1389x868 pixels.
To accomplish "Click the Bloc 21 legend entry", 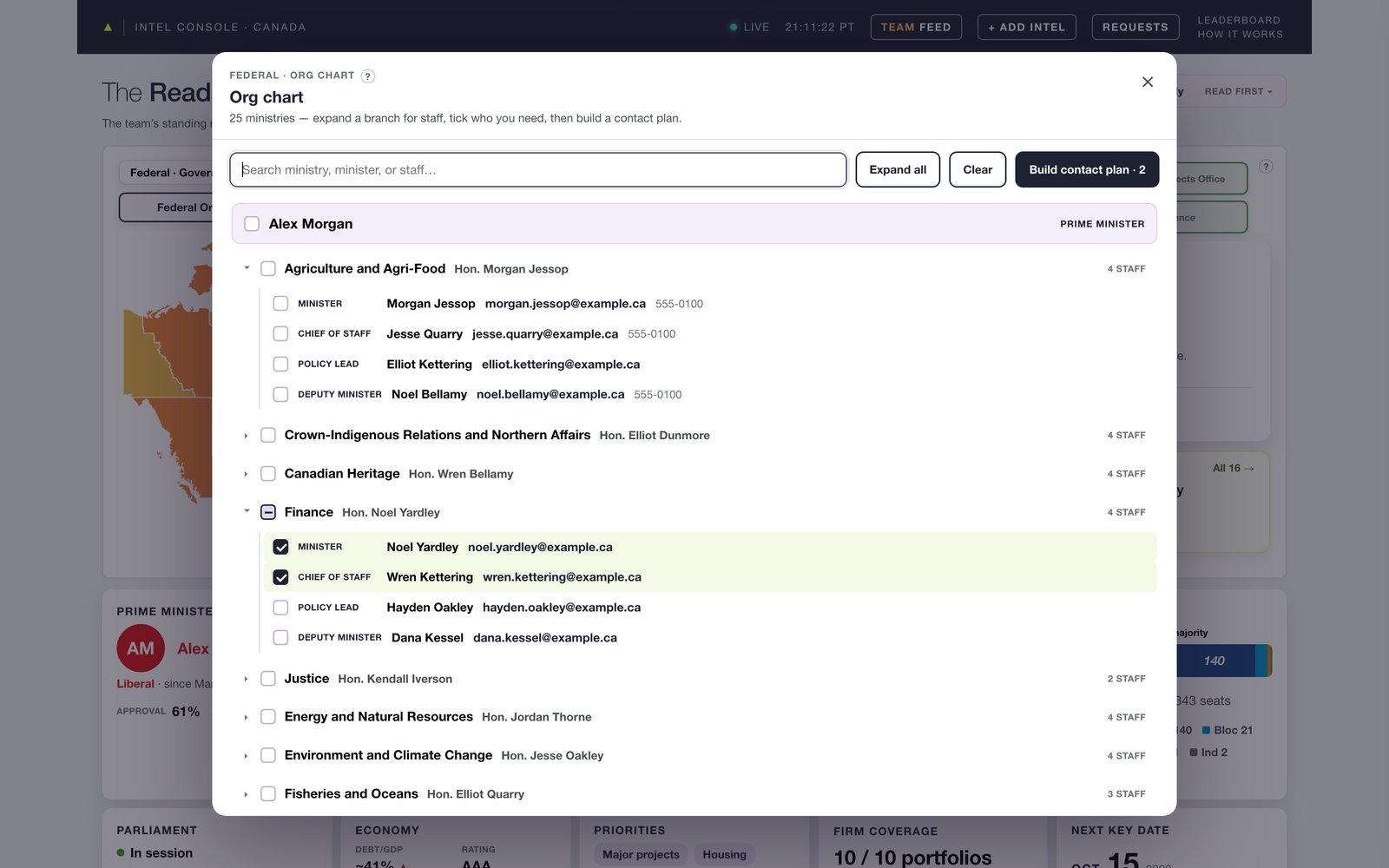I will click(1228, 730).
